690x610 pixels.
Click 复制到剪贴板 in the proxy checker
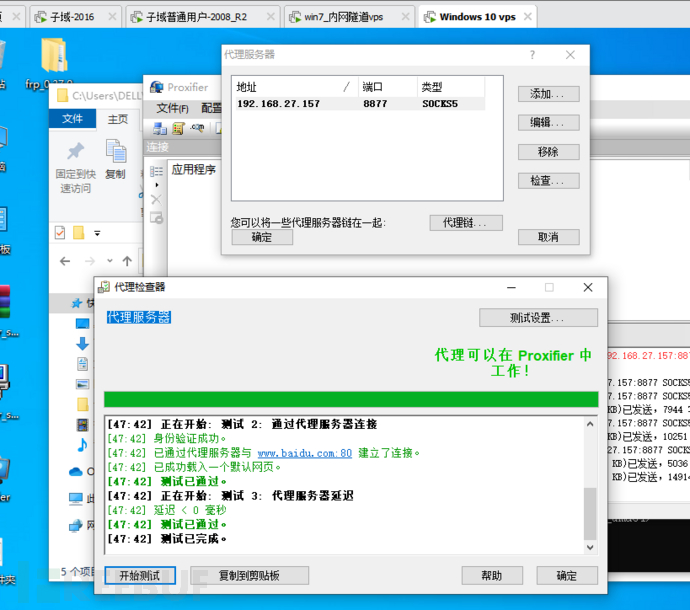250,575
